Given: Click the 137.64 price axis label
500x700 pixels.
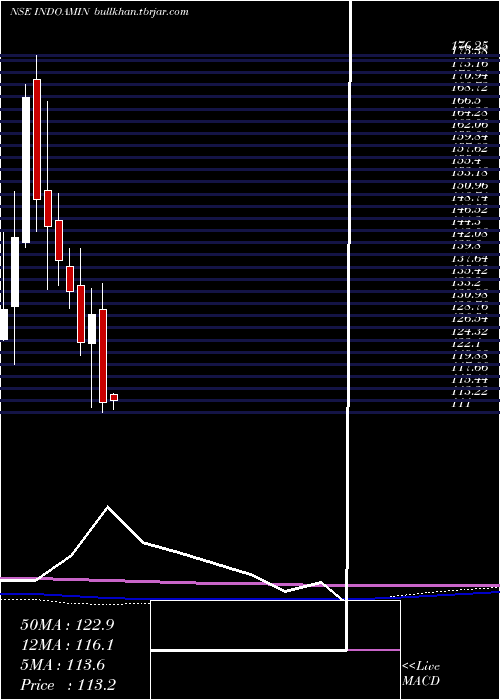Looking at the screenshot, I should click(469, 258).
